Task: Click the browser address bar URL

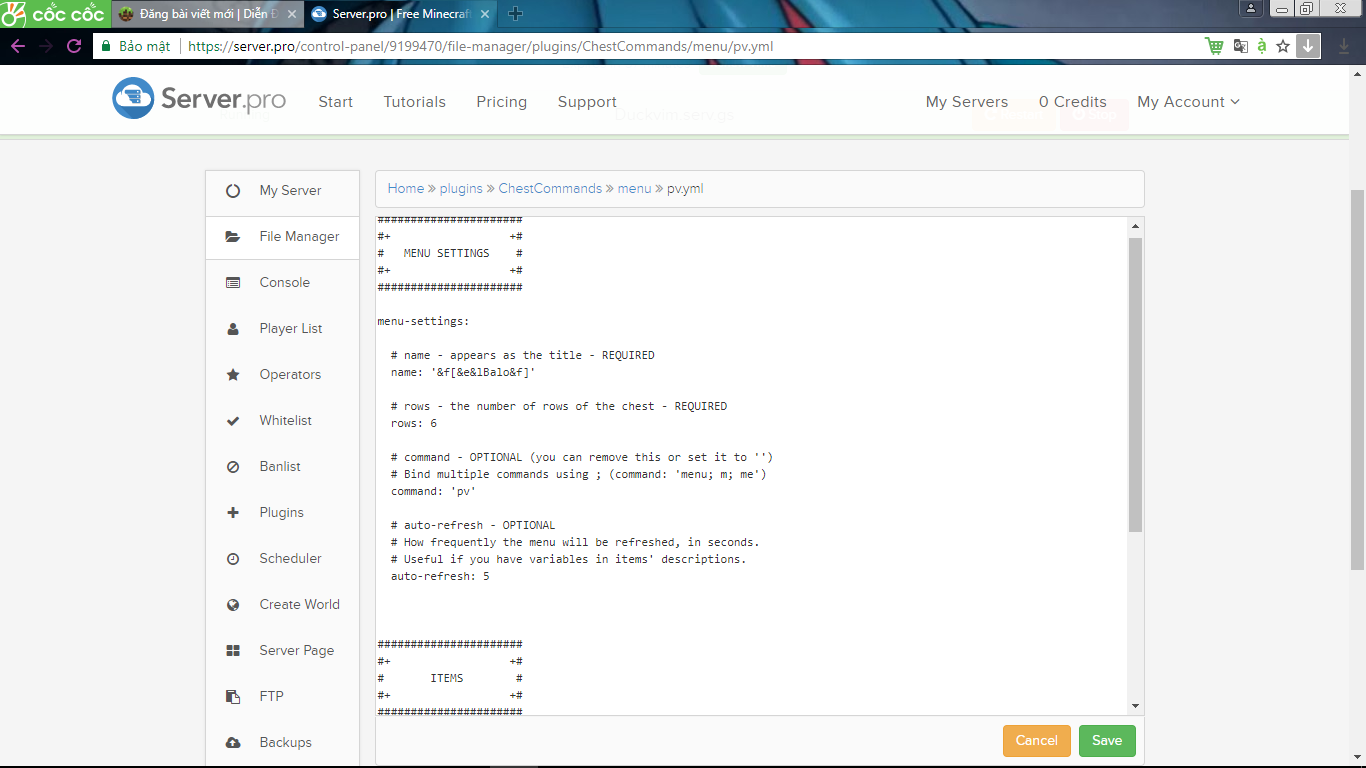Action: 481,46
